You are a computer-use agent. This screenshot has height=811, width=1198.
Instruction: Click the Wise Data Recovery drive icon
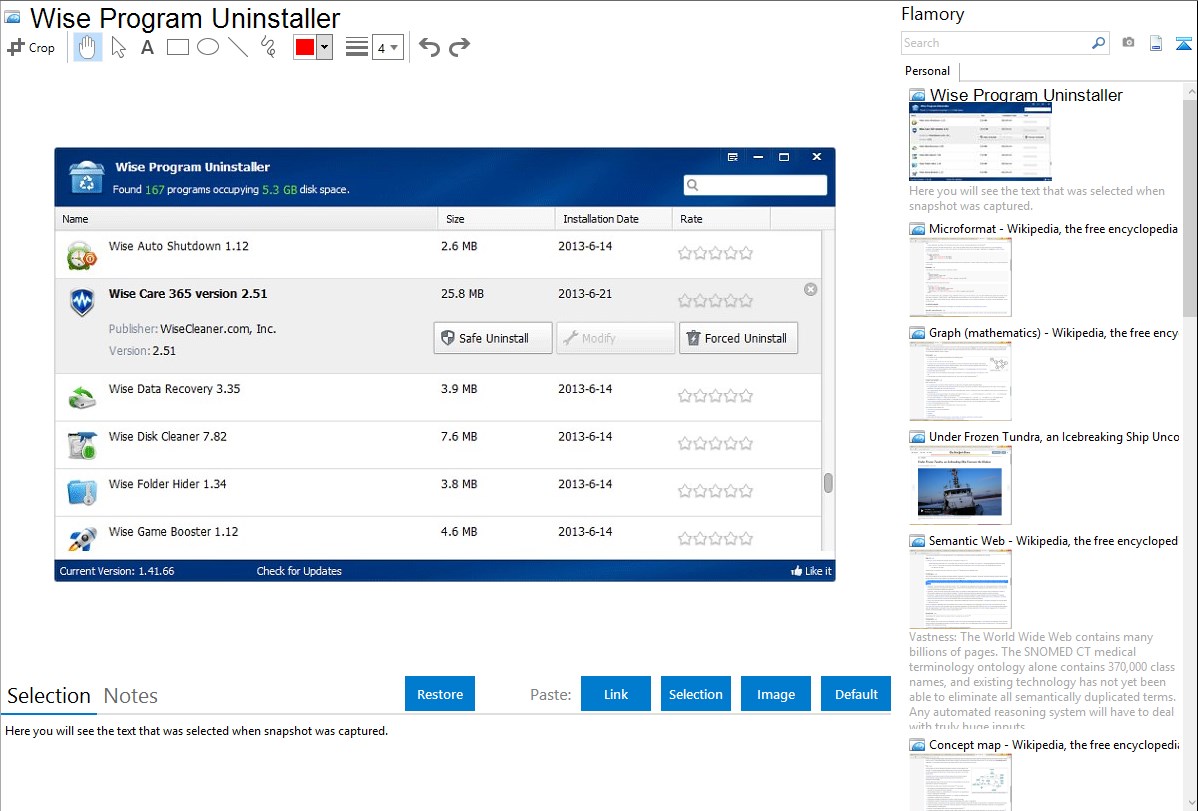pos(82,397)
